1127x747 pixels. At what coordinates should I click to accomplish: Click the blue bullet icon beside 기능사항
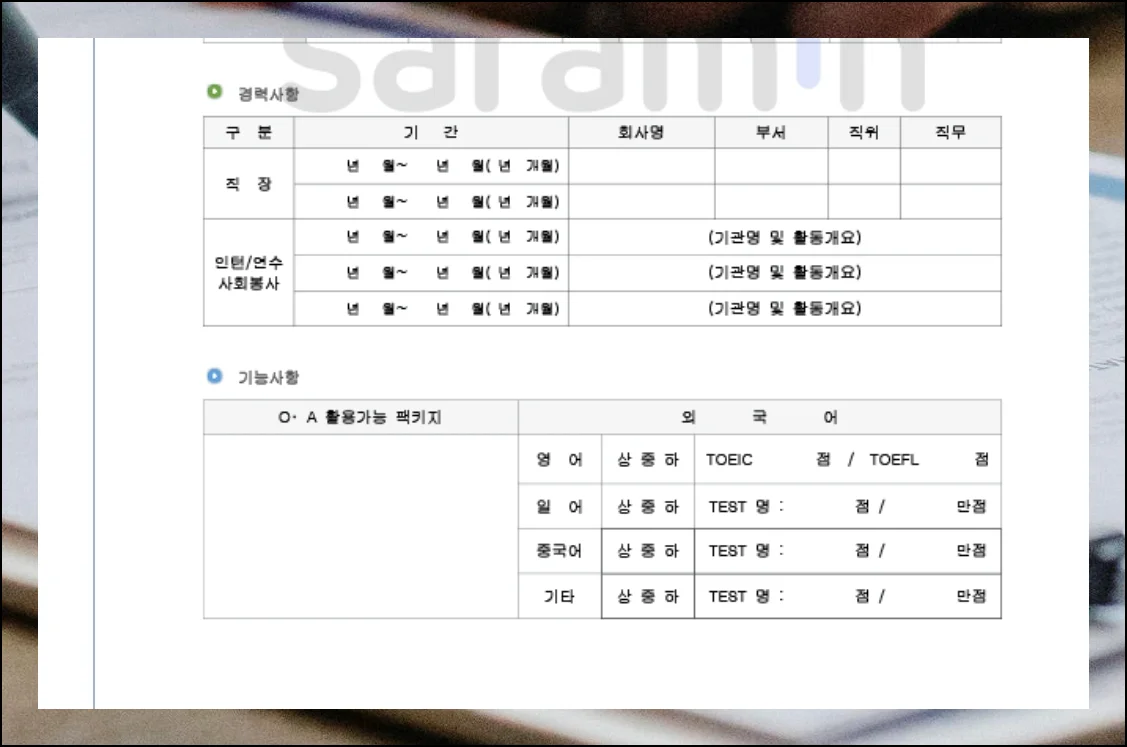214,376
